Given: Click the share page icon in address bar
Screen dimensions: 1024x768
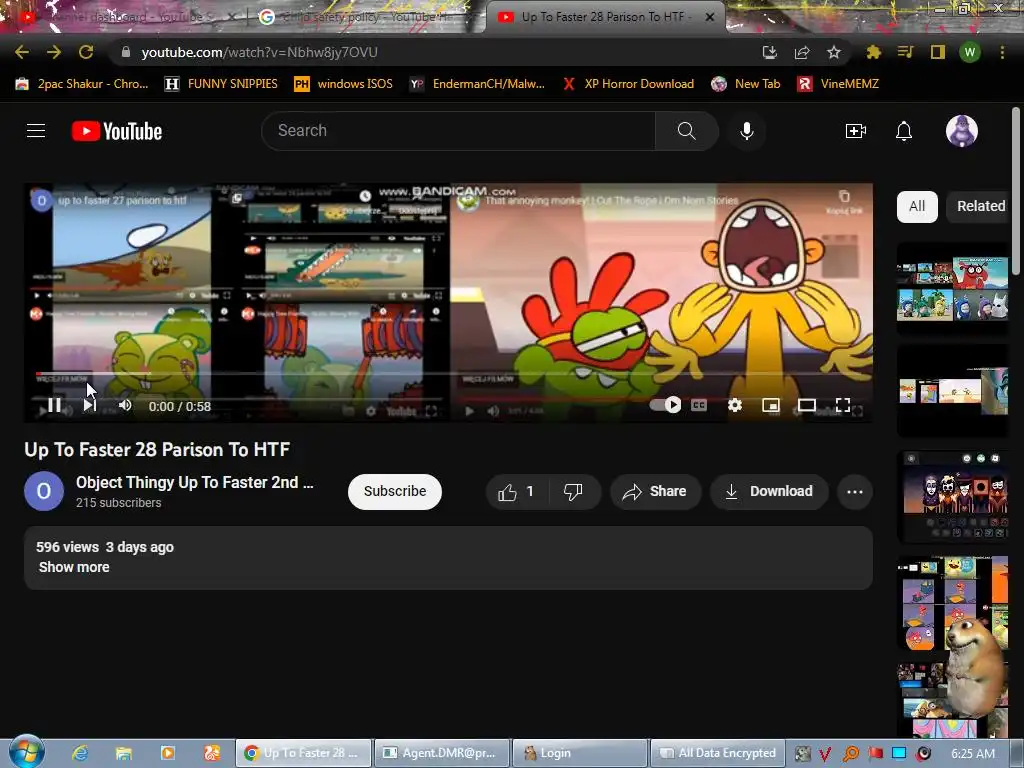Looking at the screenshot, I should [801, 52].
